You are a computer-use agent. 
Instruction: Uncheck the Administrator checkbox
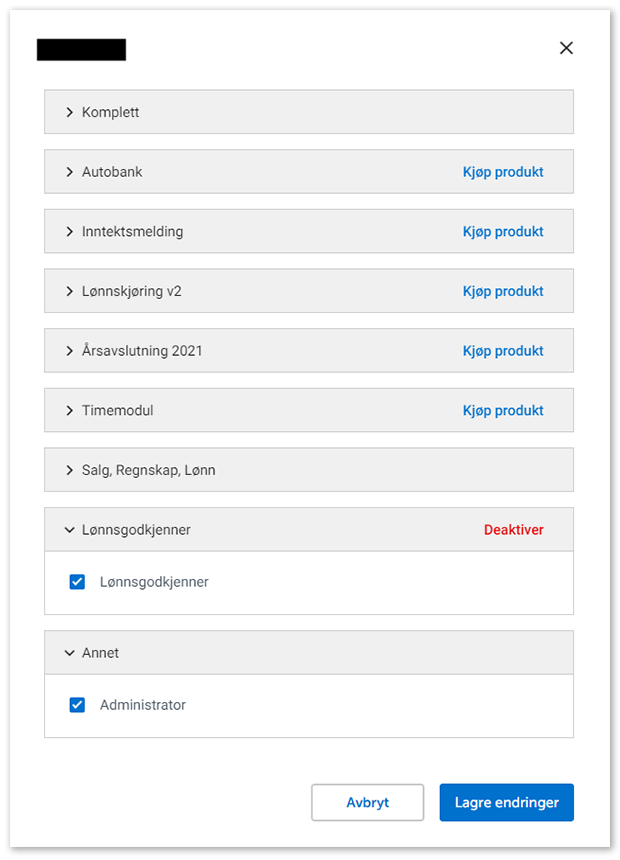77,705
